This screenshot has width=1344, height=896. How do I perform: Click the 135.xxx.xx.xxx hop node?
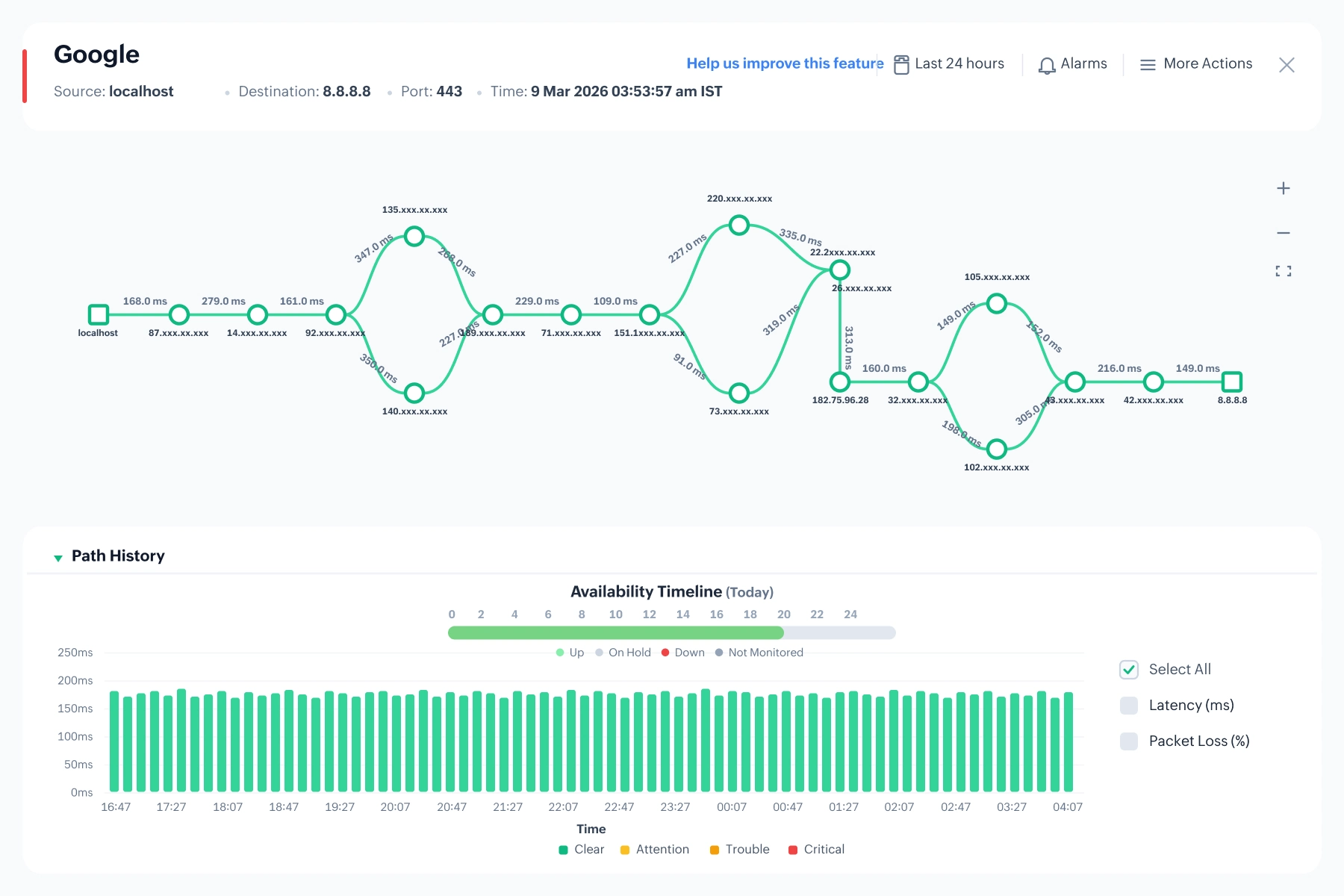[414, 237]
